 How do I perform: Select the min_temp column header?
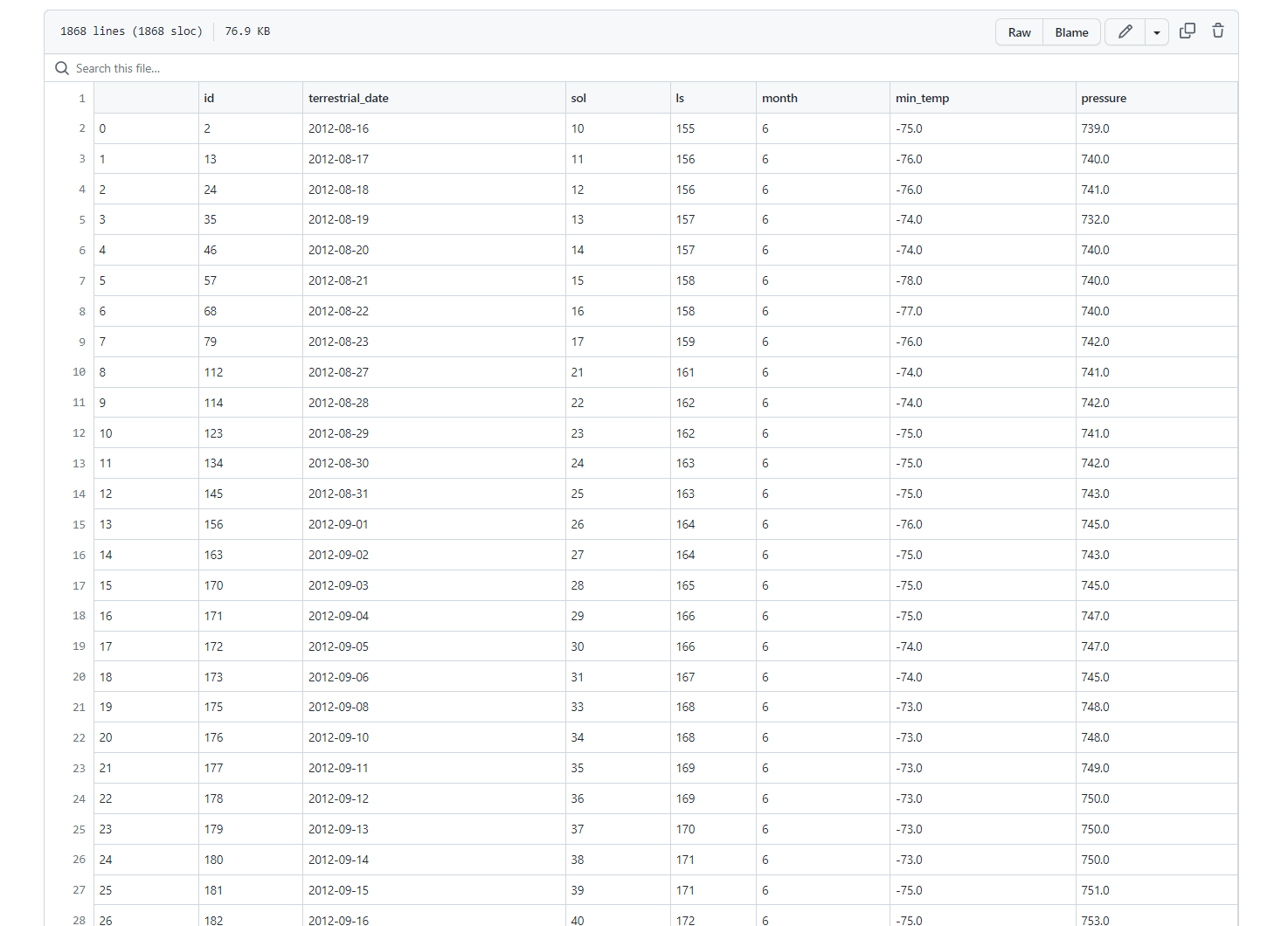[x=923, y=98]
